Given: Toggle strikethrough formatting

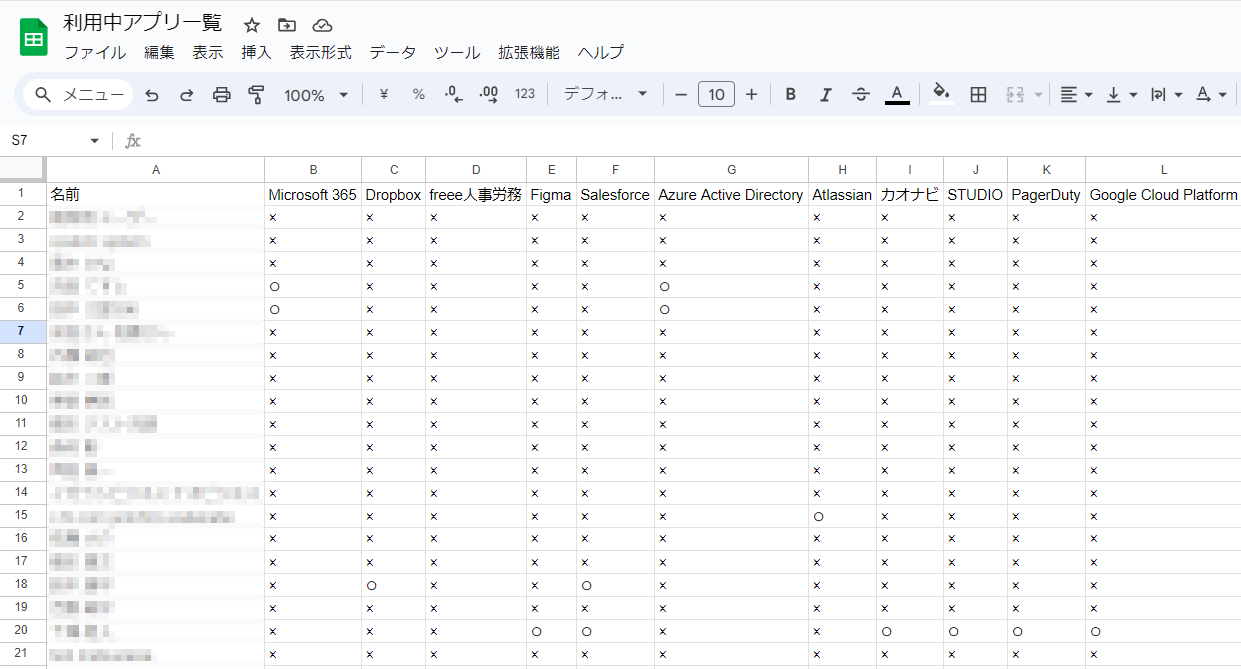Looking at the screenshot, I should pyautogui.click(x=861, y=95).
